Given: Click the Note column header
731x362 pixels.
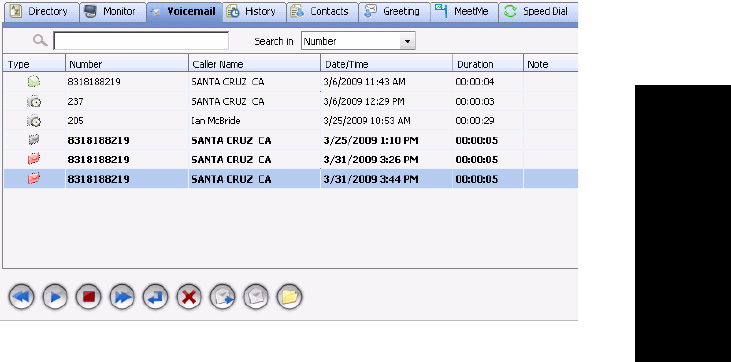Looking at the screenshot, I should (551, 64).
